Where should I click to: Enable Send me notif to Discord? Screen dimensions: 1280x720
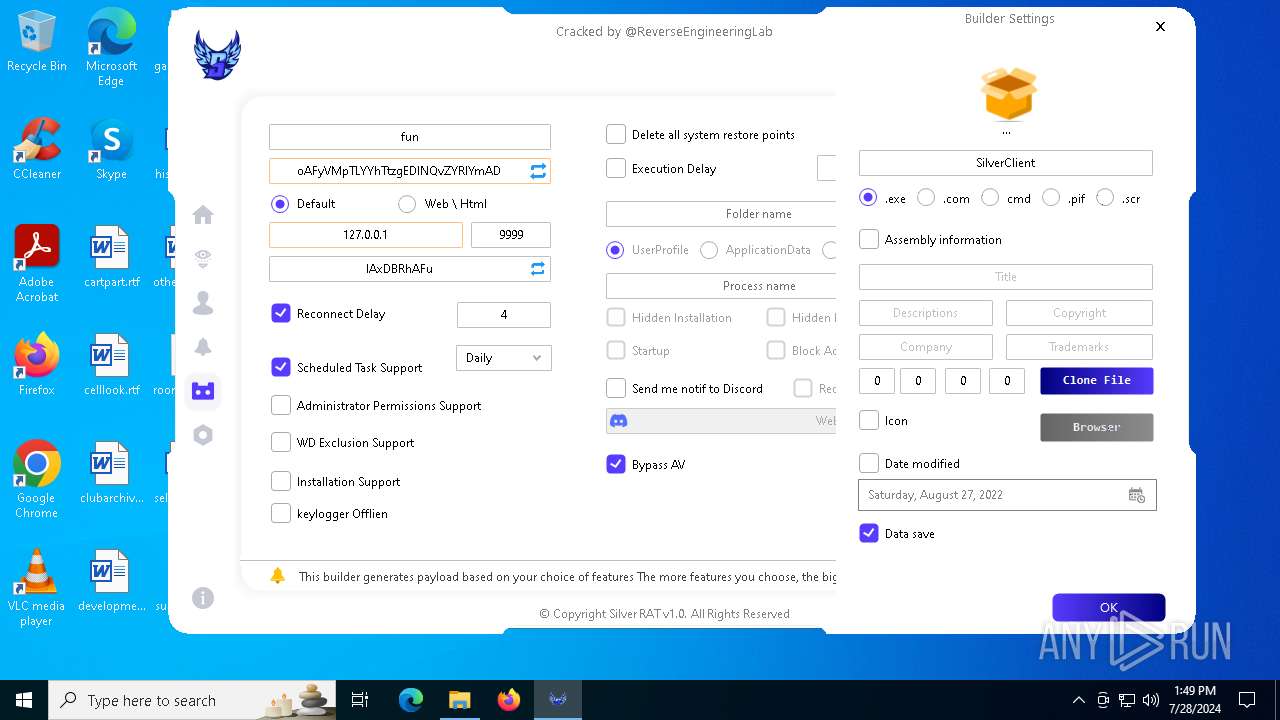(616, 388)
